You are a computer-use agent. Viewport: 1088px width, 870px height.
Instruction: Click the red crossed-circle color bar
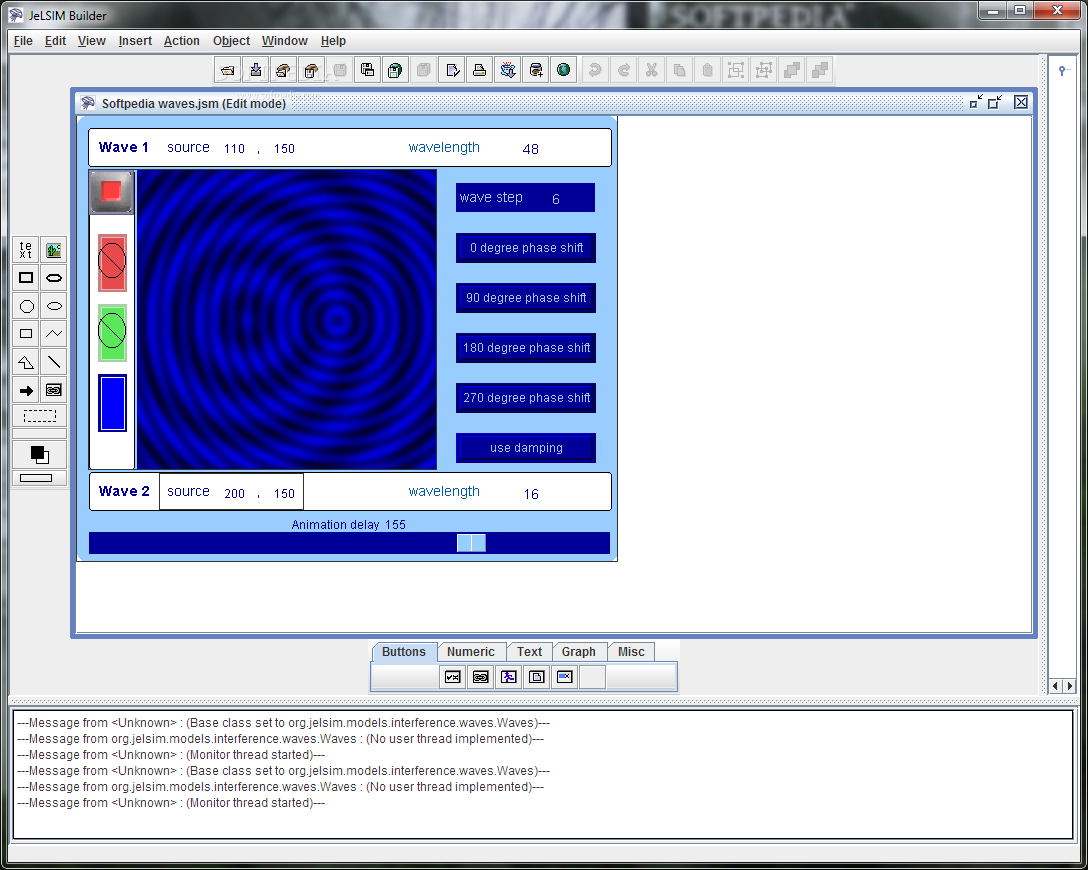click(112, 262)
